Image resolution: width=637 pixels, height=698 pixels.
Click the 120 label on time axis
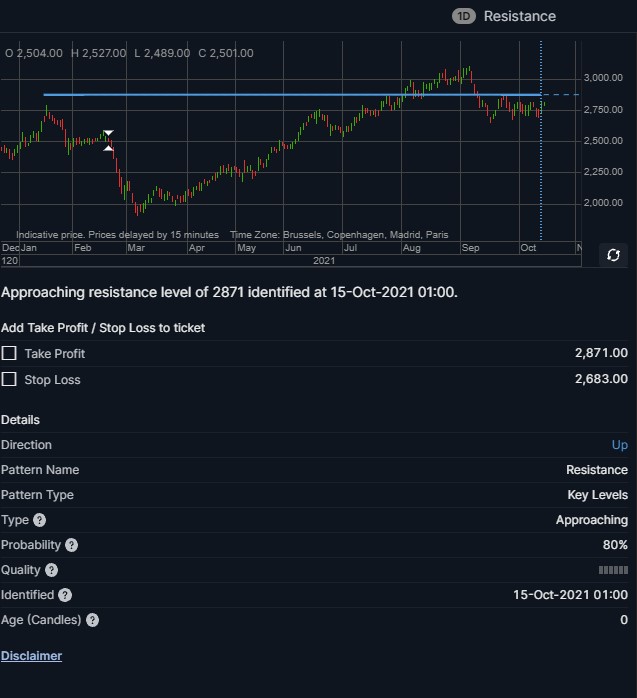click(x=10, y=261)
